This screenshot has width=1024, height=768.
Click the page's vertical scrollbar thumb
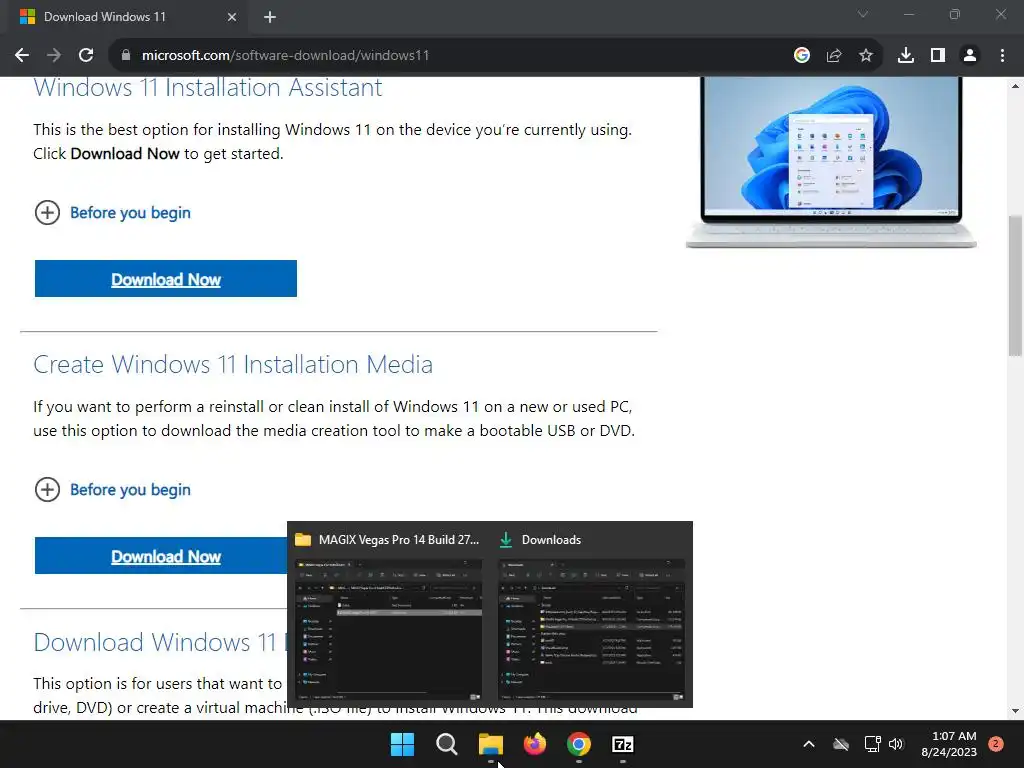(x=1015, y=285)
